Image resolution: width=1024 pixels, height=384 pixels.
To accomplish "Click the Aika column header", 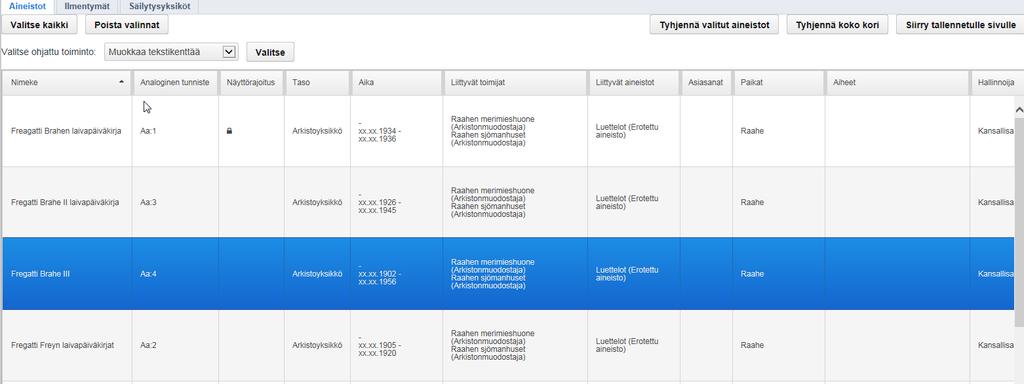I will (396, 83).
